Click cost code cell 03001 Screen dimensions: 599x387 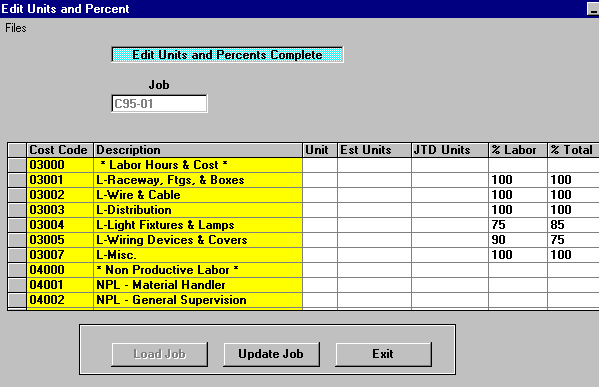60,180
